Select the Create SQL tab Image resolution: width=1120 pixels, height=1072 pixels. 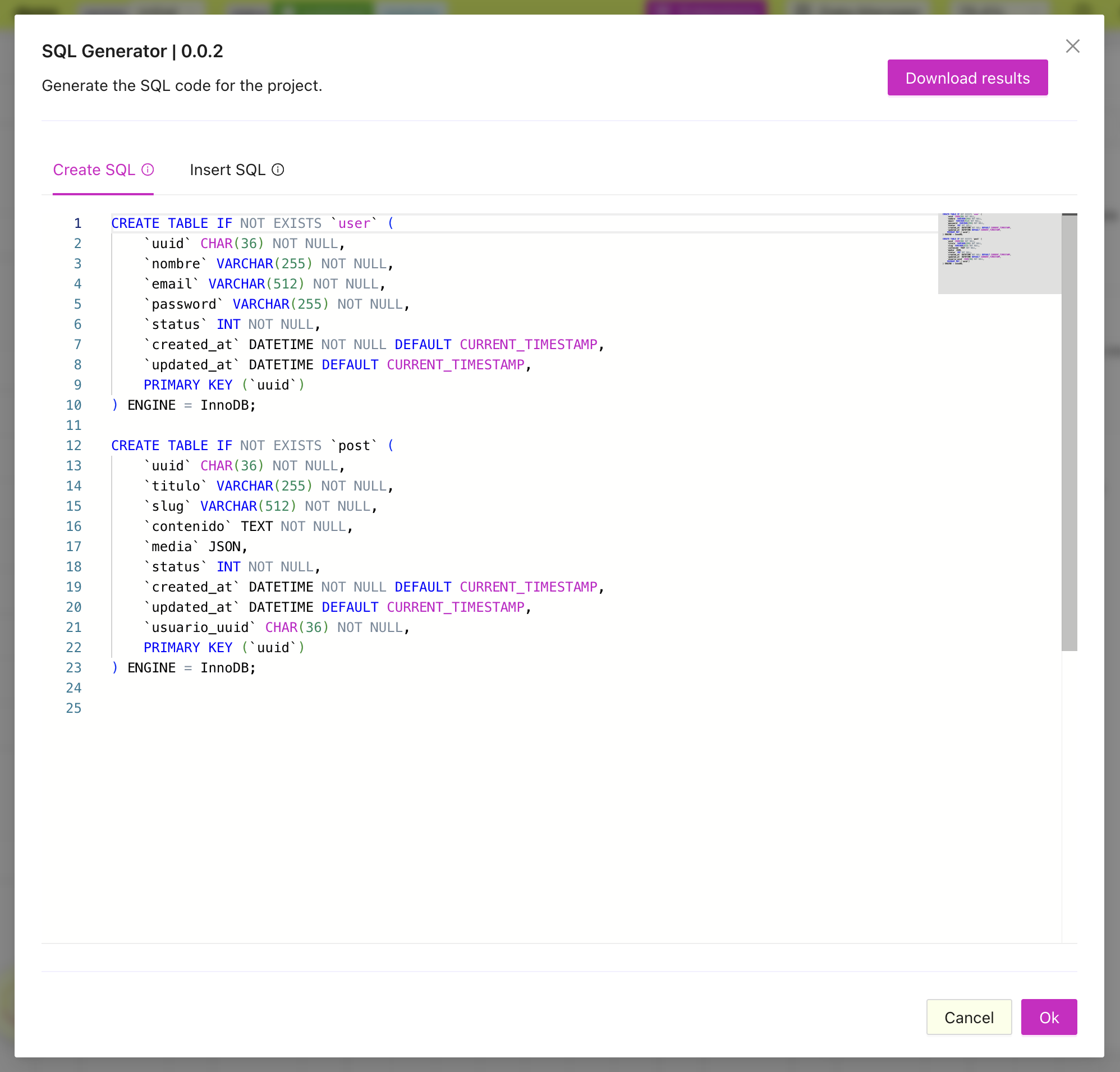(x=95, y=169)
